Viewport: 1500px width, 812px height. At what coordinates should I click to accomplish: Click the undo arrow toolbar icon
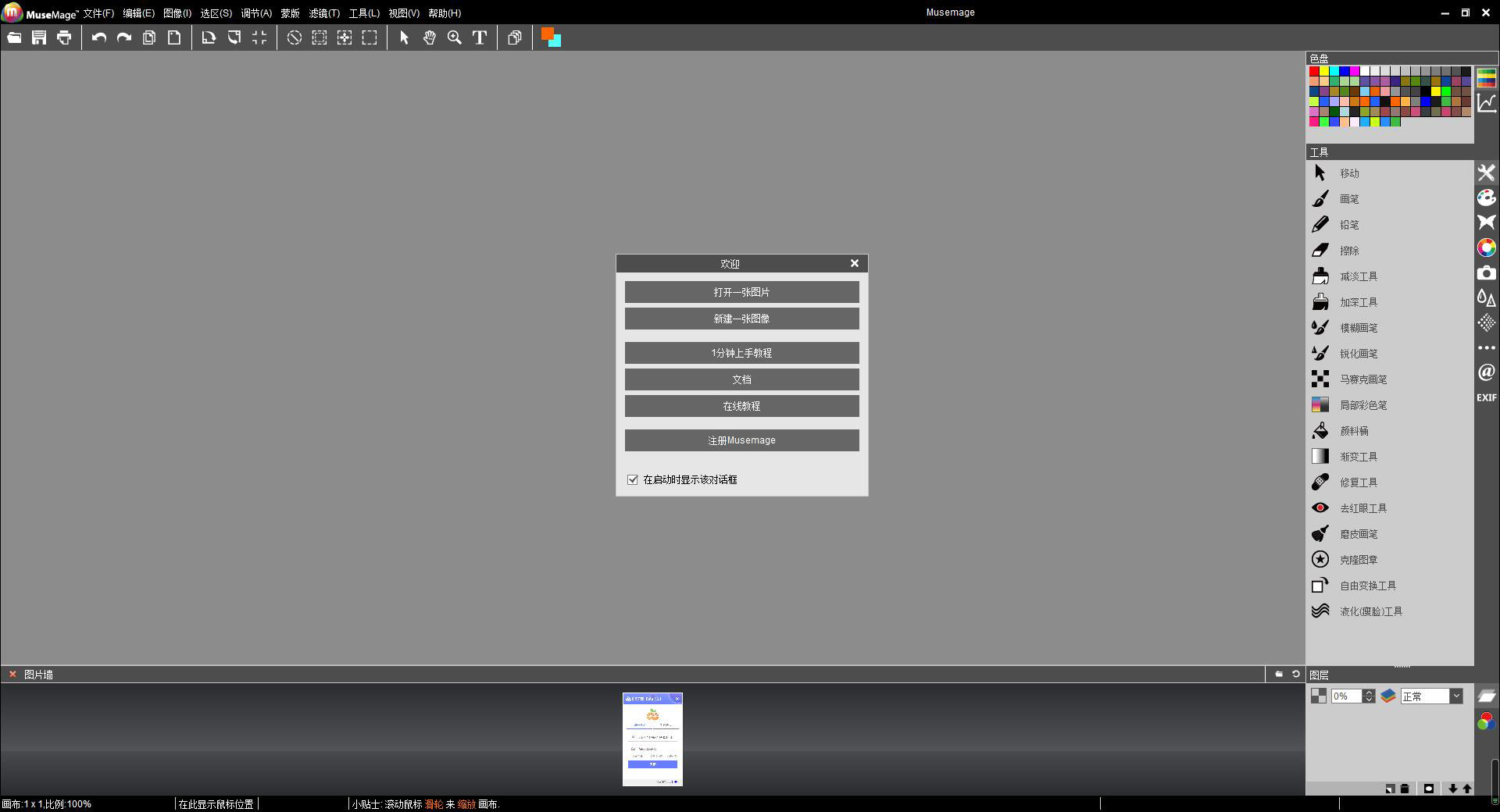point(99,37)
